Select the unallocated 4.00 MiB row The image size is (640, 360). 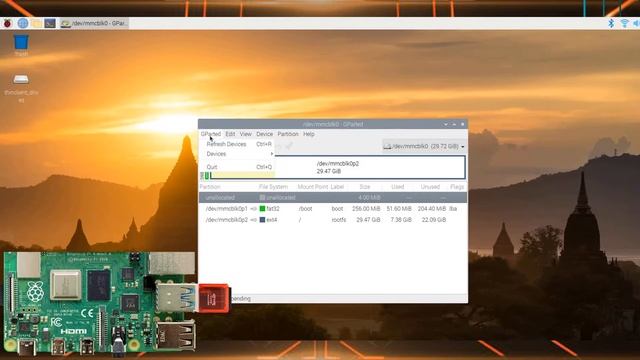pyautogui.click(x=333, y=198)
